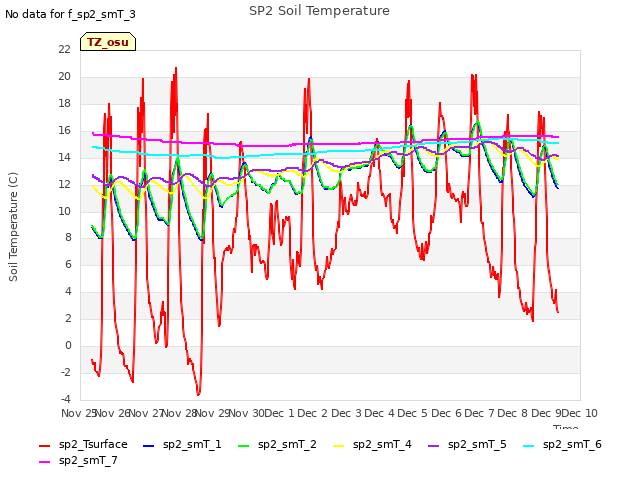The image size is (640, 480).
Task: Toggle sp2_smT_6 series in legend
Action: (x=572, y=444)
